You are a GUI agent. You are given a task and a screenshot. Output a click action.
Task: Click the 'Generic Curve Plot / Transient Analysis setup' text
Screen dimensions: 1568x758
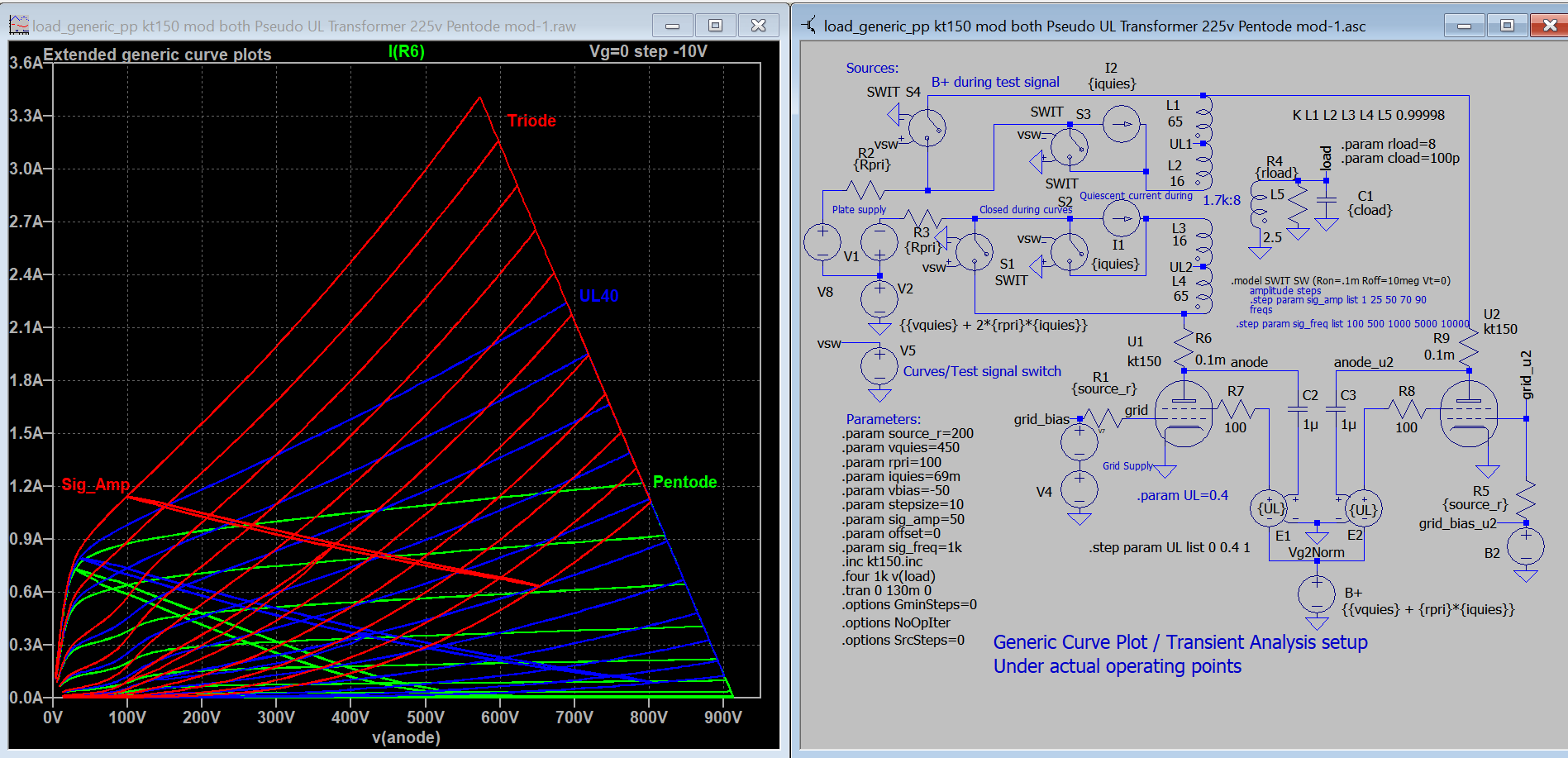tap(1180, 642)
